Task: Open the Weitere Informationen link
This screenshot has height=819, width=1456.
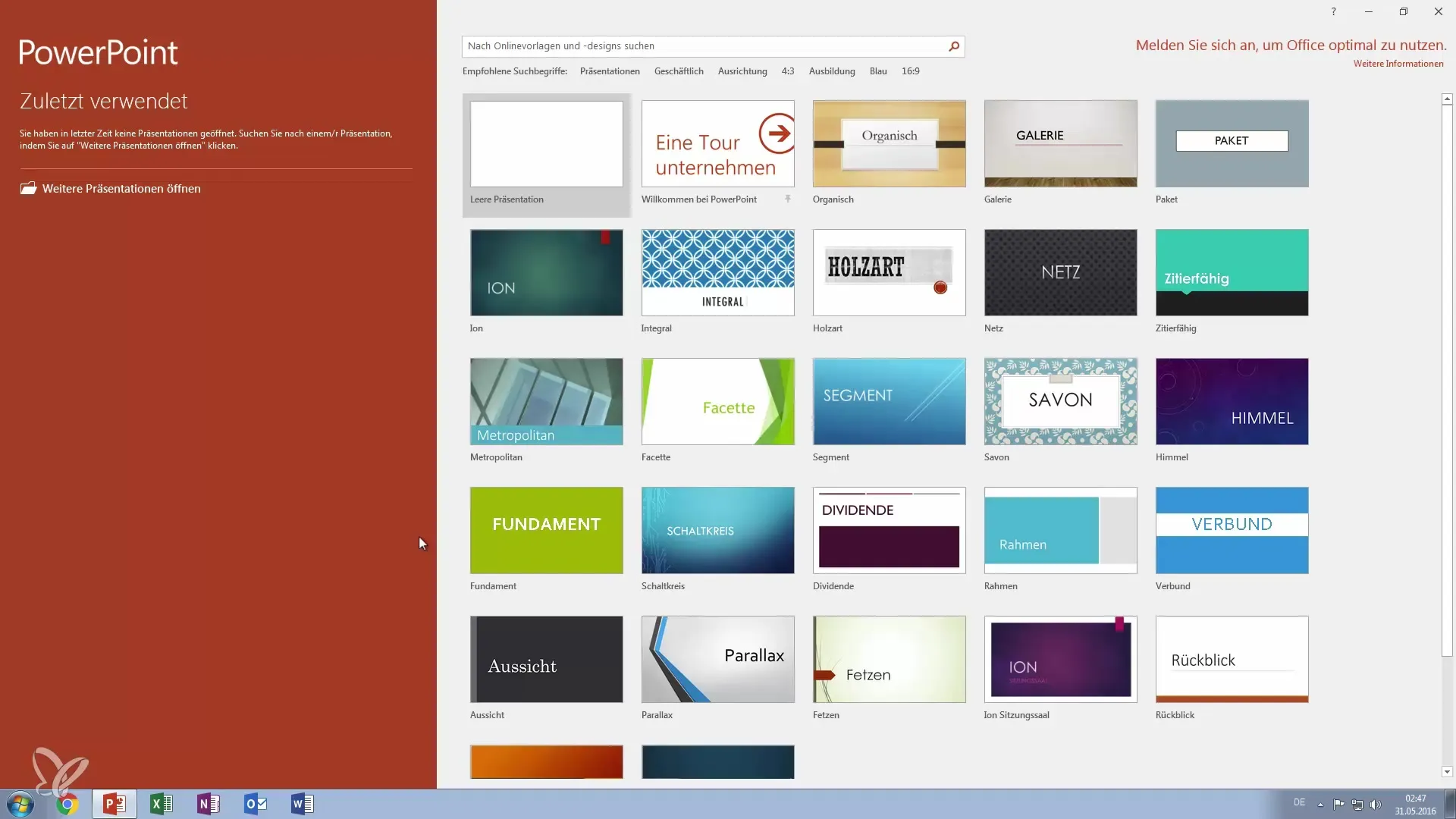Action: click(x=1398, y=64)
